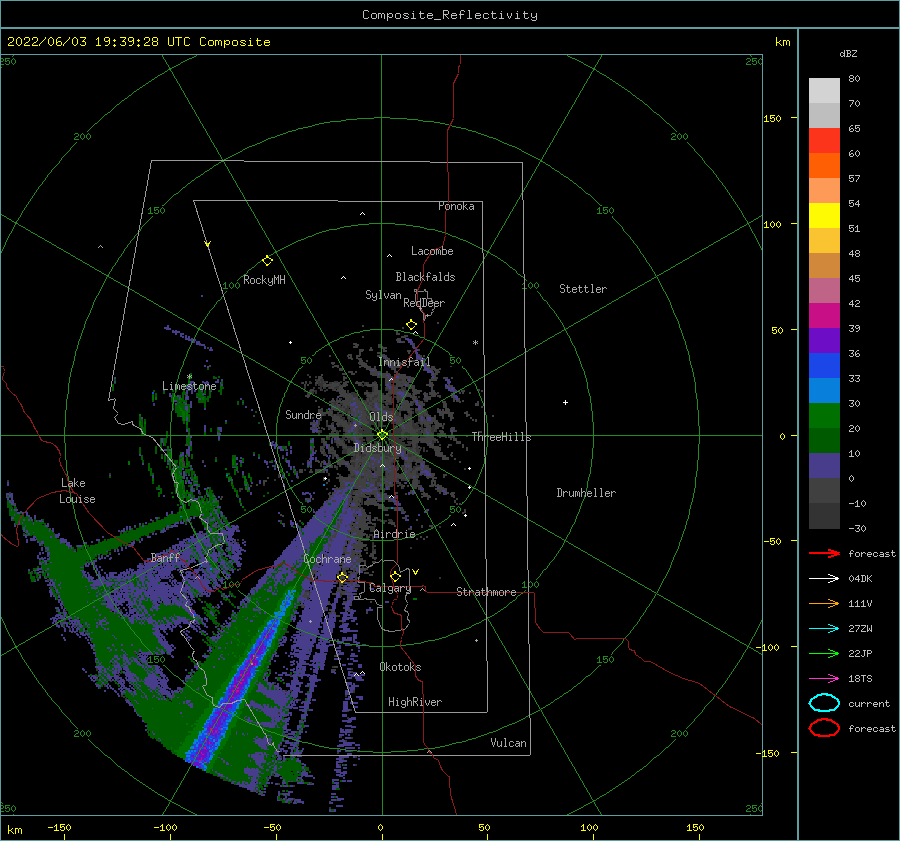Click the Okotoks town label
Screen dimensions: 900x841
[400, 667]
